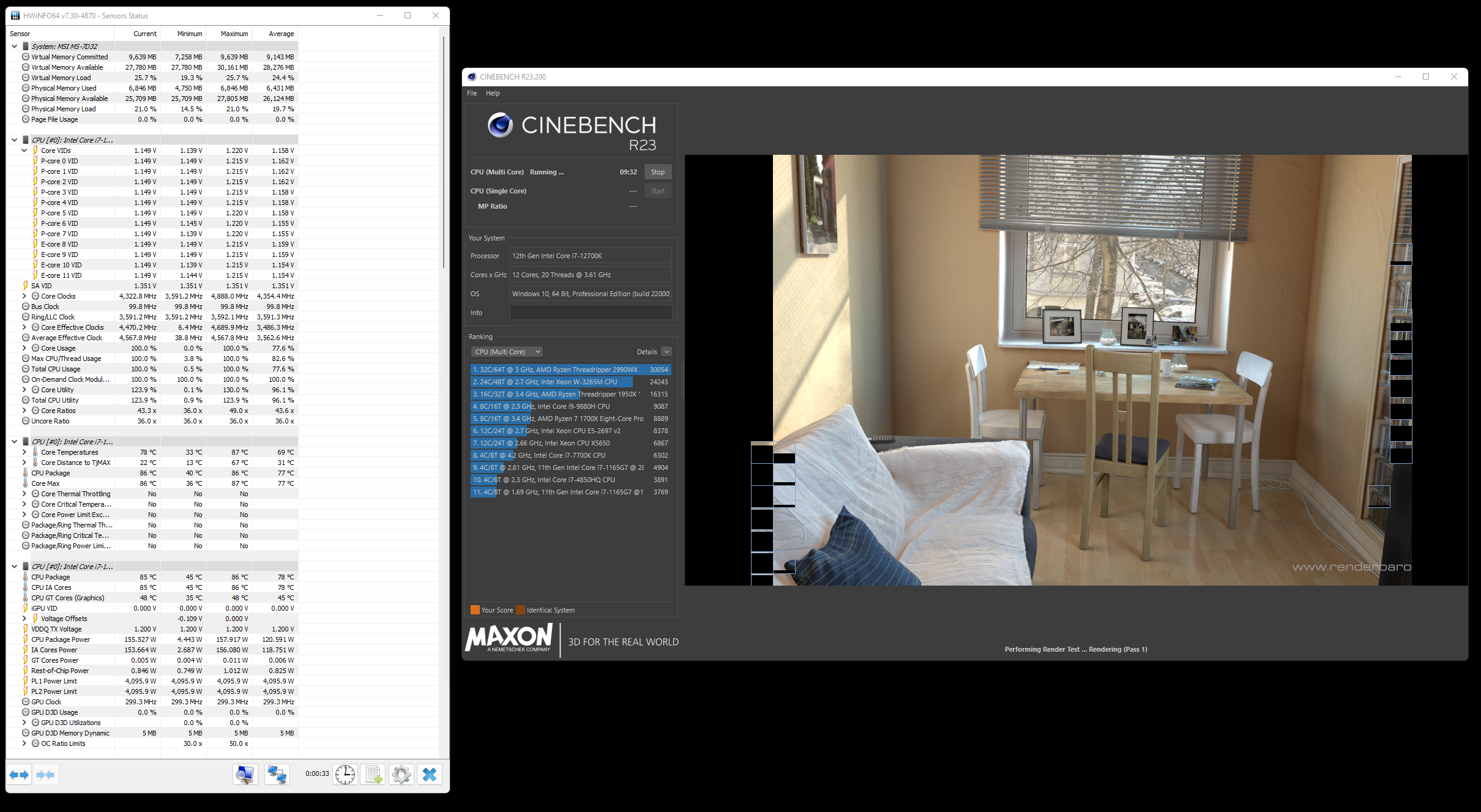1481x812 pixels.
Task: Open the monitor magnifier summary icon
Action: [245, 775]
